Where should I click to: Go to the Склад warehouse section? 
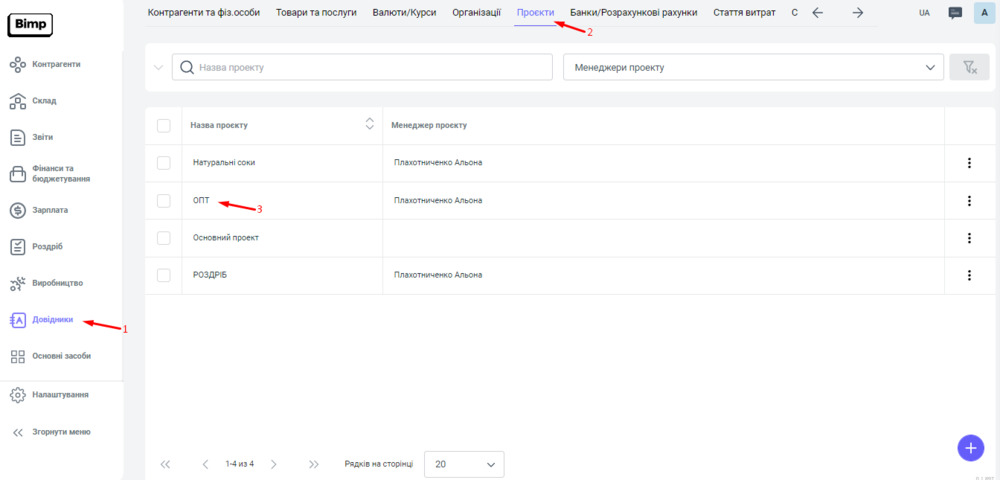click(44, 101)
